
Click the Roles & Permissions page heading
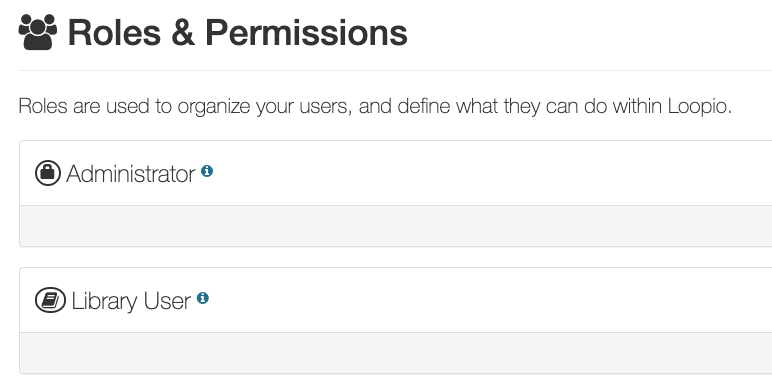[x=237, y=32]
